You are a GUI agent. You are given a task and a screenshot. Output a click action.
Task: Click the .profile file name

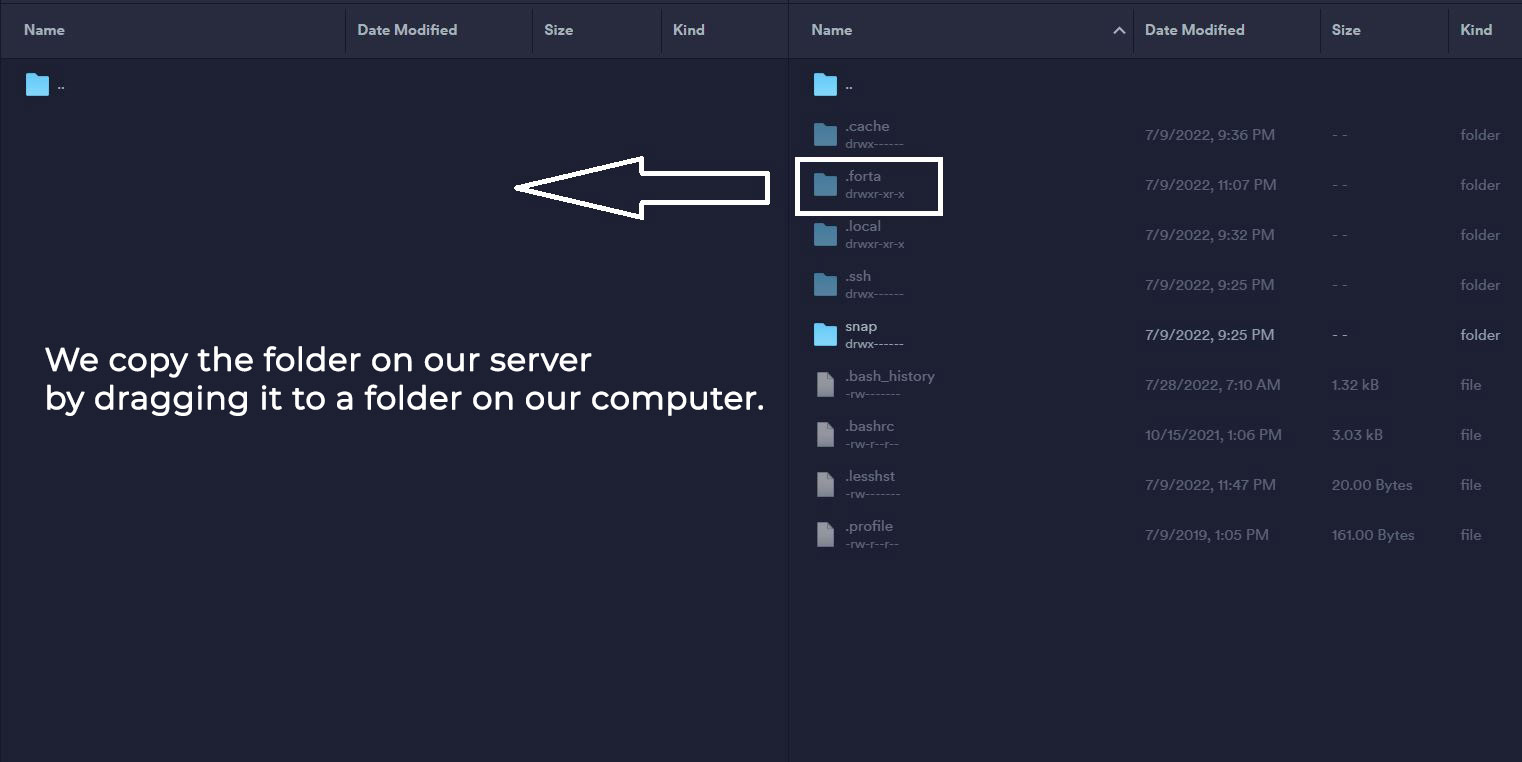coord(869,526)
